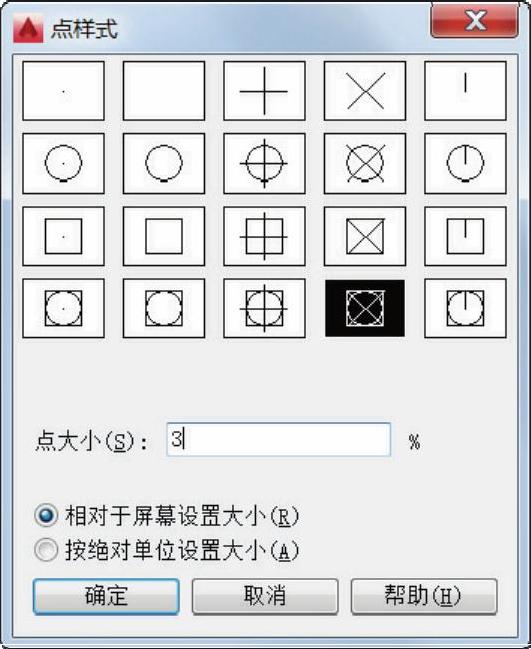Choose the plus cross point style

(264, 91)
